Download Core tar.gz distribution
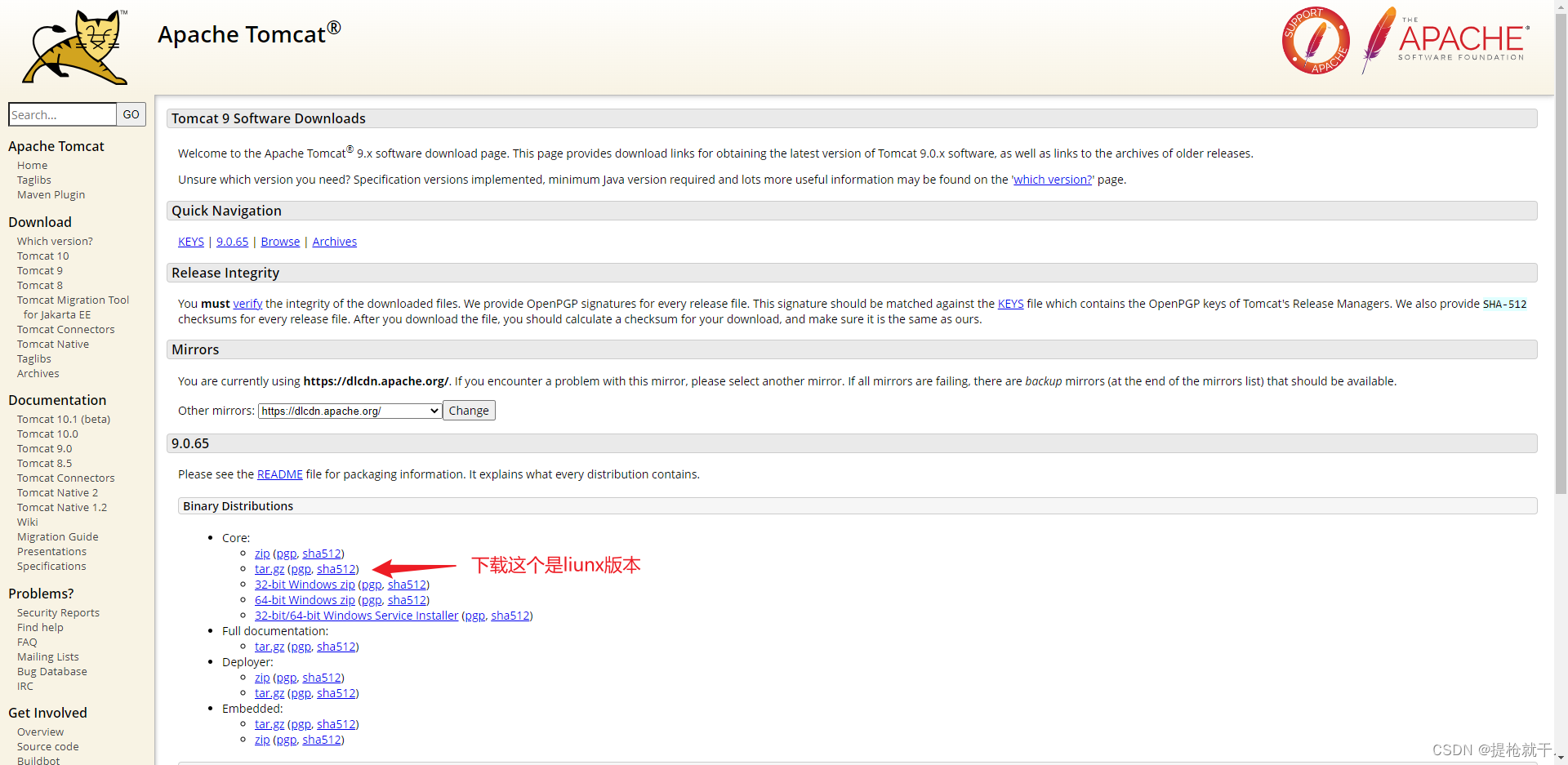Screen dimensions: 1568x765 pyautogui.click(x=269, y=569)
